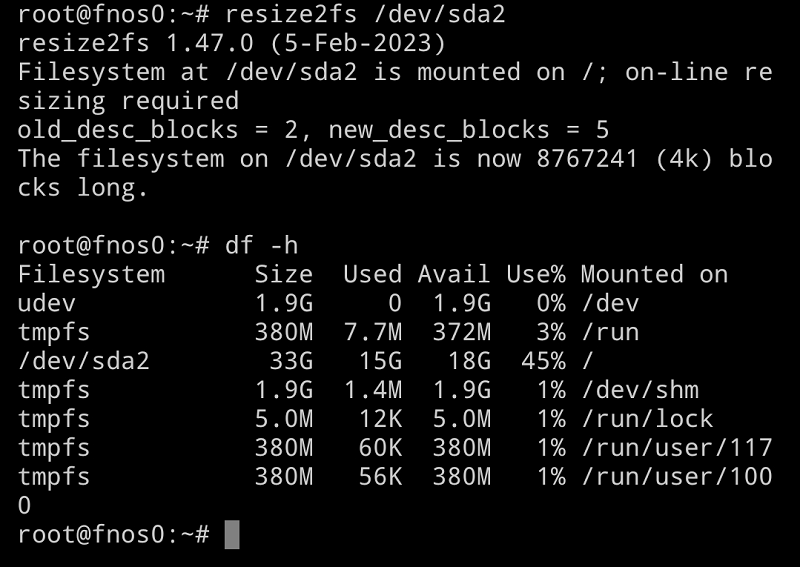
Task: Click the '/run/user/117' mount point
Action: click(x=676, y=448)
